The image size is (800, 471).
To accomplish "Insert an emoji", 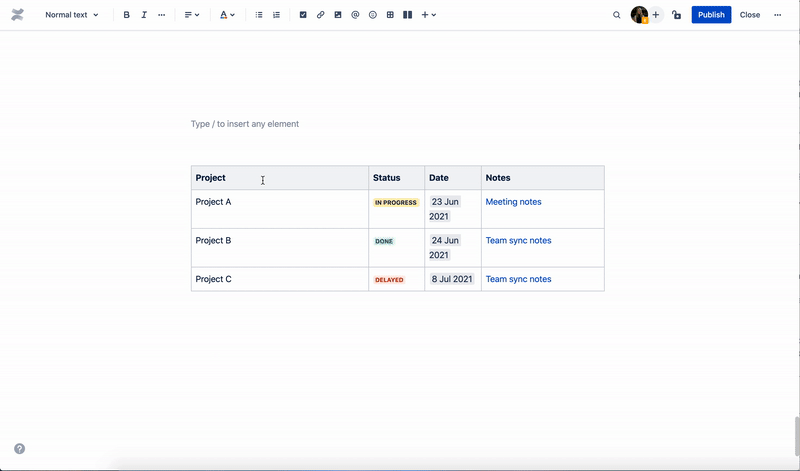I will pos(372,15).
